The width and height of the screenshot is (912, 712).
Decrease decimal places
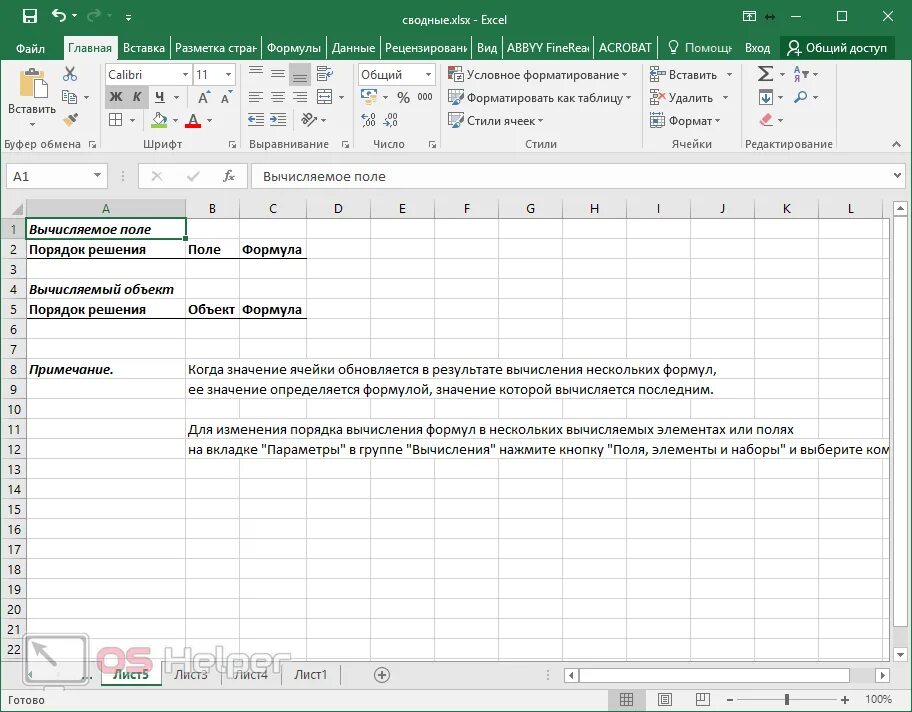pos(390,120)
